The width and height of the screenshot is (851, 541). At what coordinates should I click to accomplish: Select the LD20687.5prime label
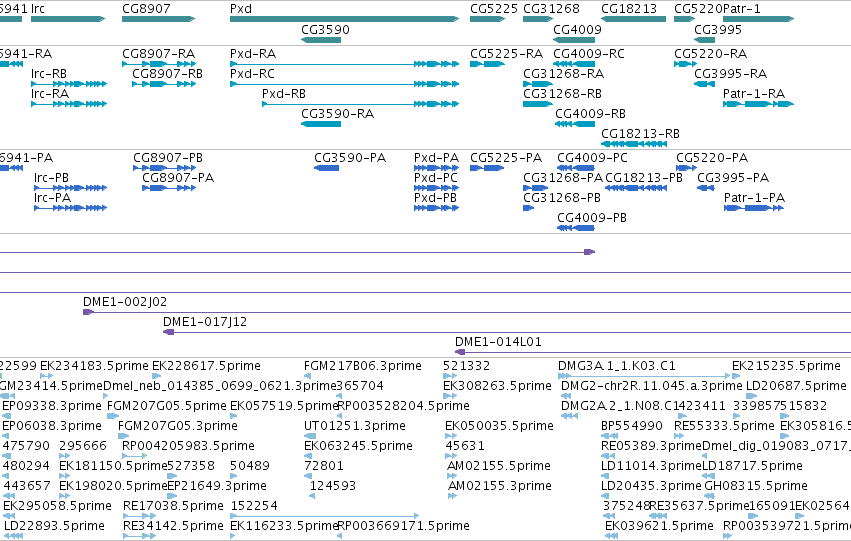pyautogui.click(x=797, y=386)
